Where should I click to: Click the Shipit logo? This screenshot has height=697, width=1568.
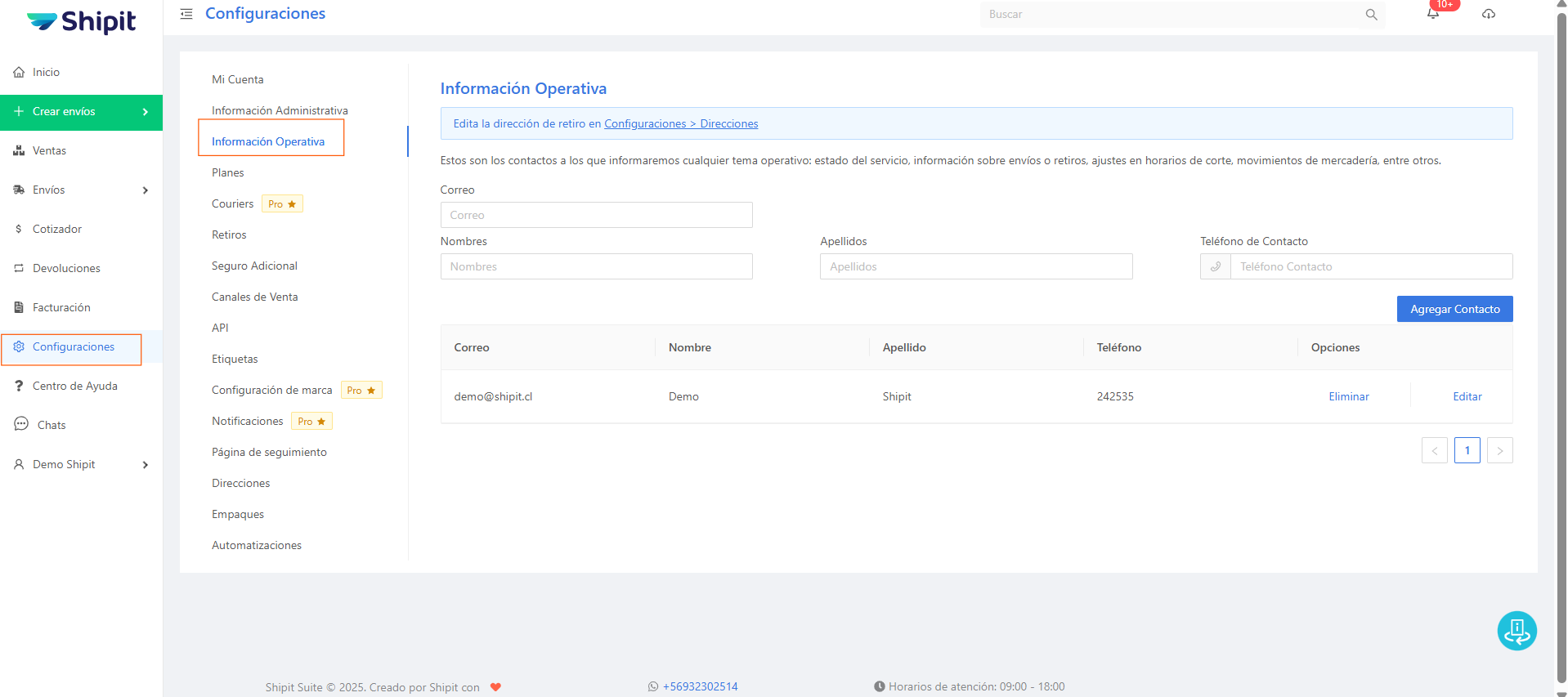coord(81,21)
